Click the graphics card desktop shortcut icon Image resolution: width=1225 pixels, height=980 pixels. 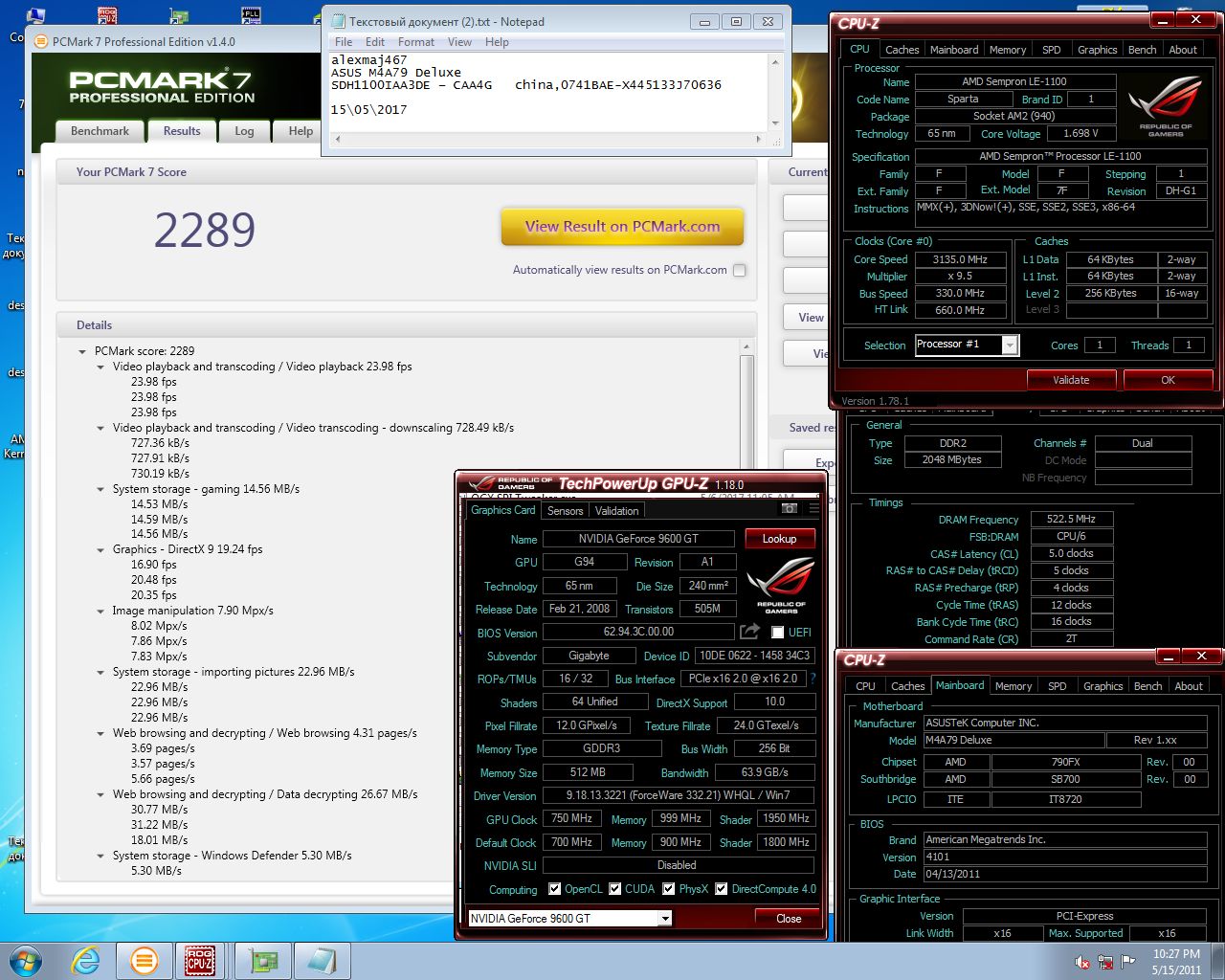click(179, 13)
